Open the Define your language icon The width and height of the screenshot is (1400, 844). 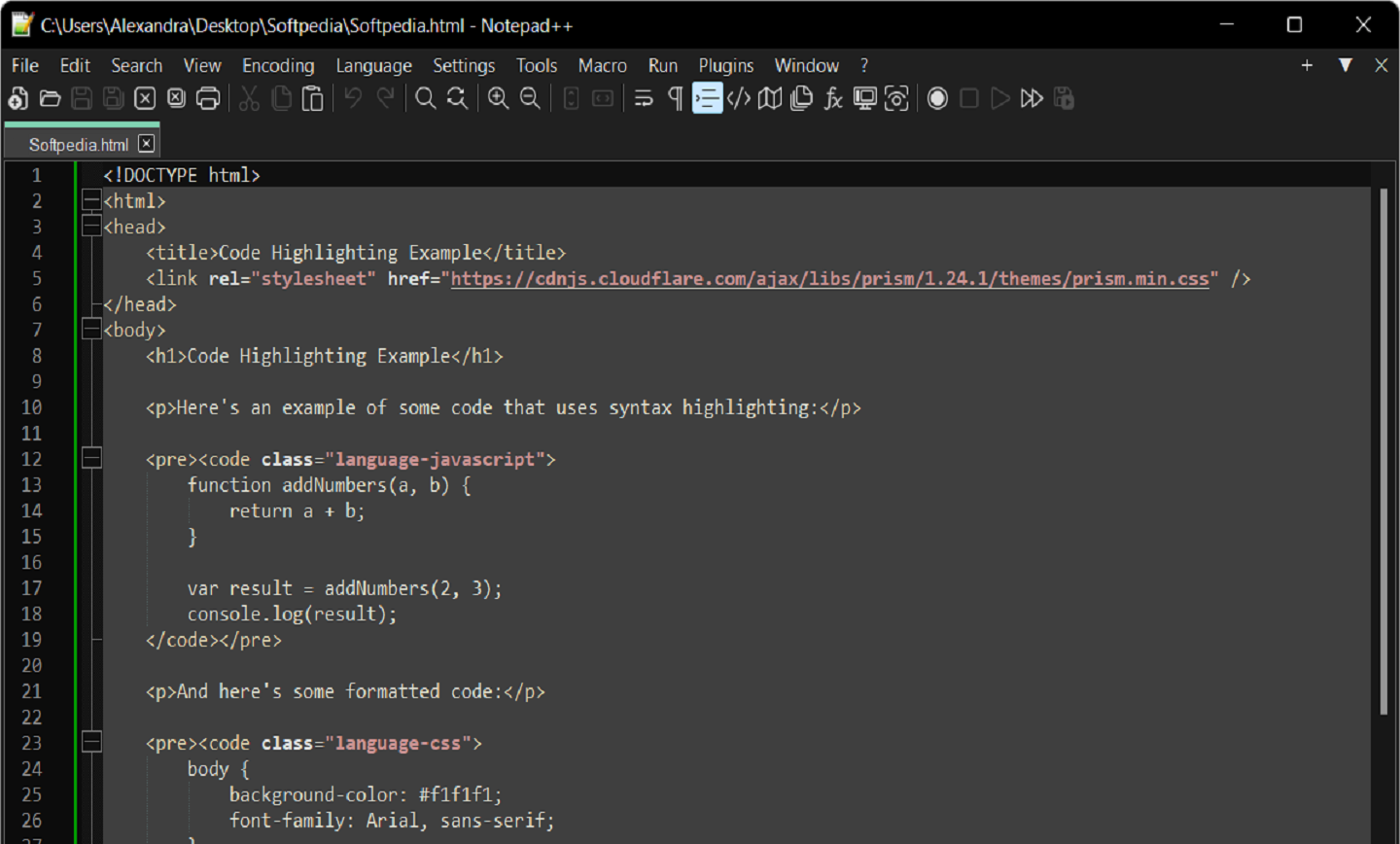(739, 98)
